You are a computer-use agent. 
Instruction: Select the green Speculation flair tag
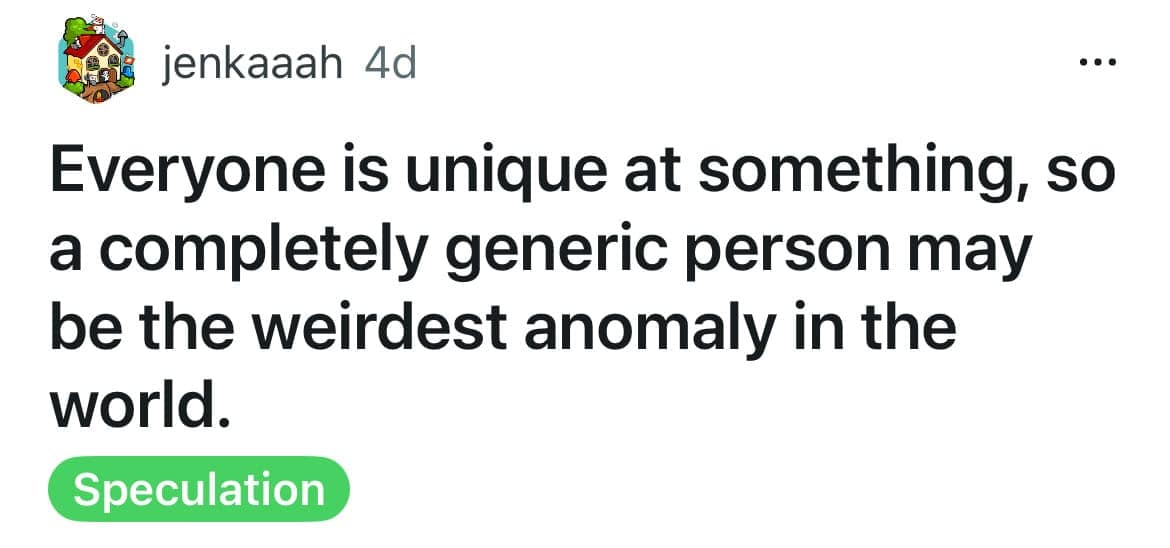pyautogui.click(x=199, y=490)
